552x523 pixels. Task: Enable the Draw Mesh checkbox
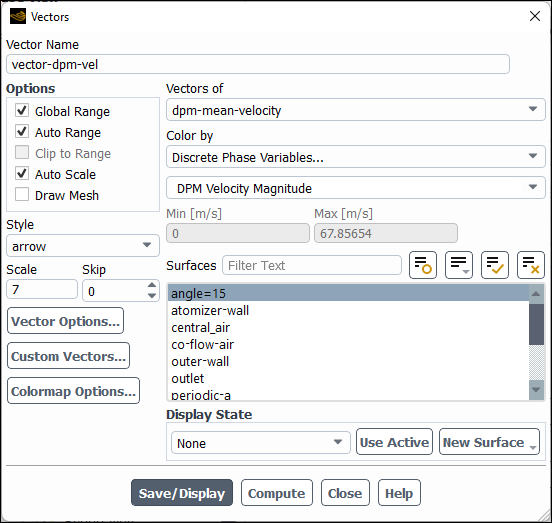pos(22,194)
